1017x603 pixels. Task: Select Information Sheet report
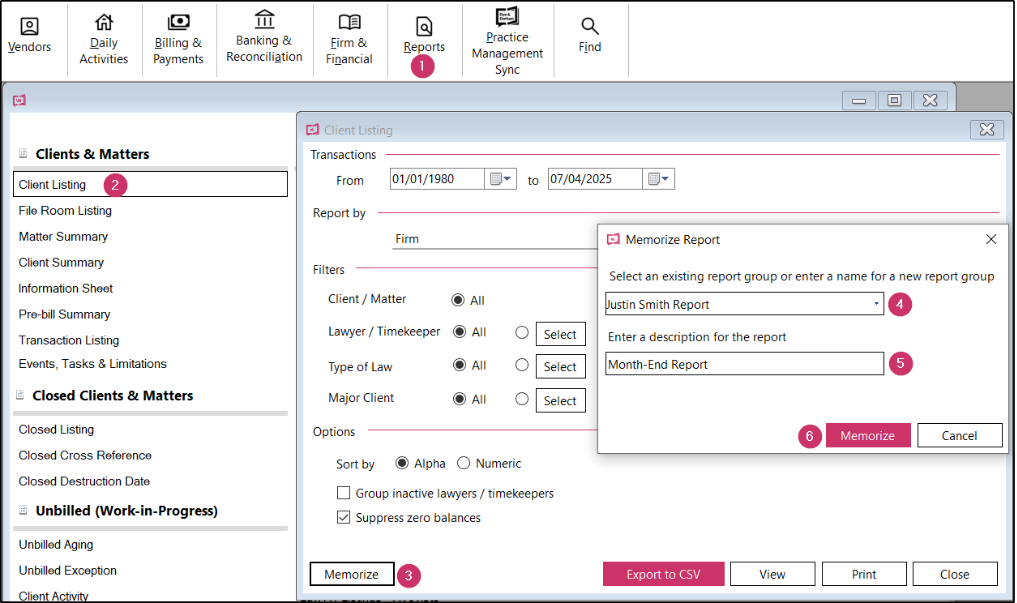click(x=66, y=289)
